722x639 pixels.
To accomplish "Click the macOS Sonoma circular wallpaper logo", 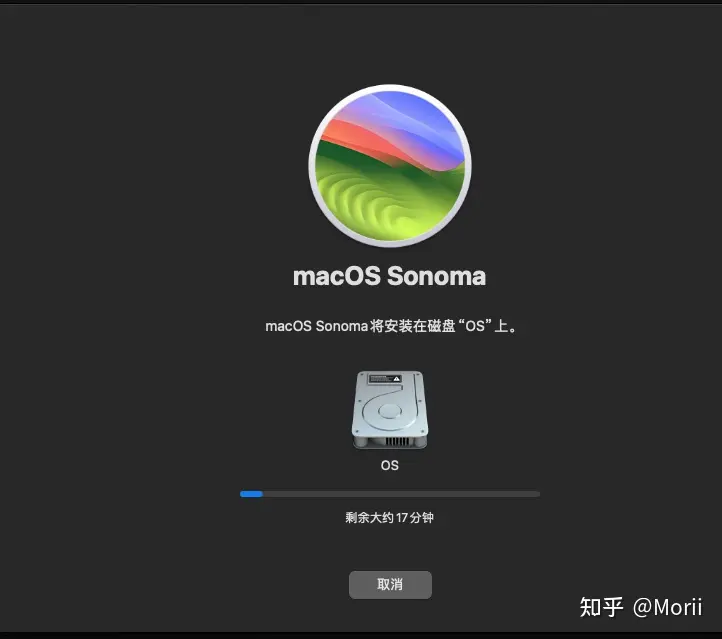I will pyautogui.click(x=390, y=166).
